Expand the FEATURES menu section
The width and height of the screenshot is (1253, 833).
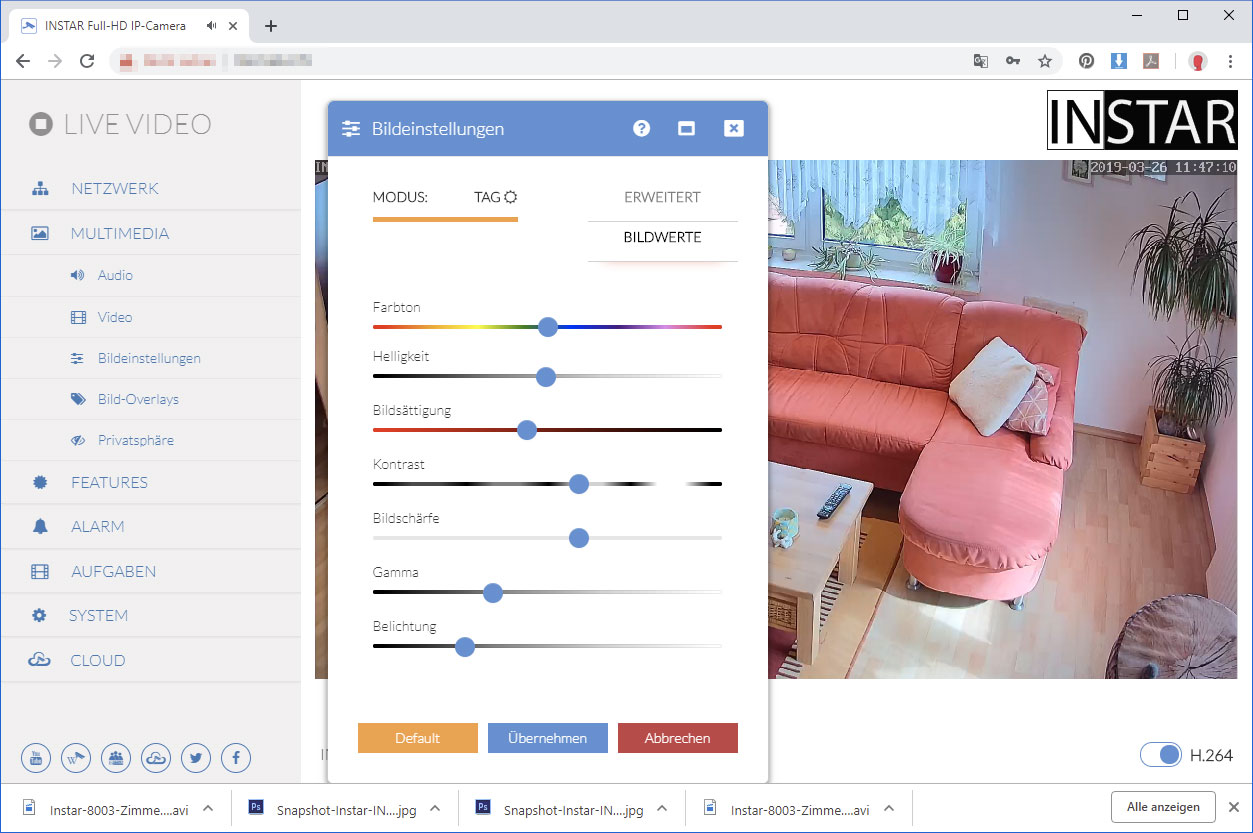tap(109, 482)
